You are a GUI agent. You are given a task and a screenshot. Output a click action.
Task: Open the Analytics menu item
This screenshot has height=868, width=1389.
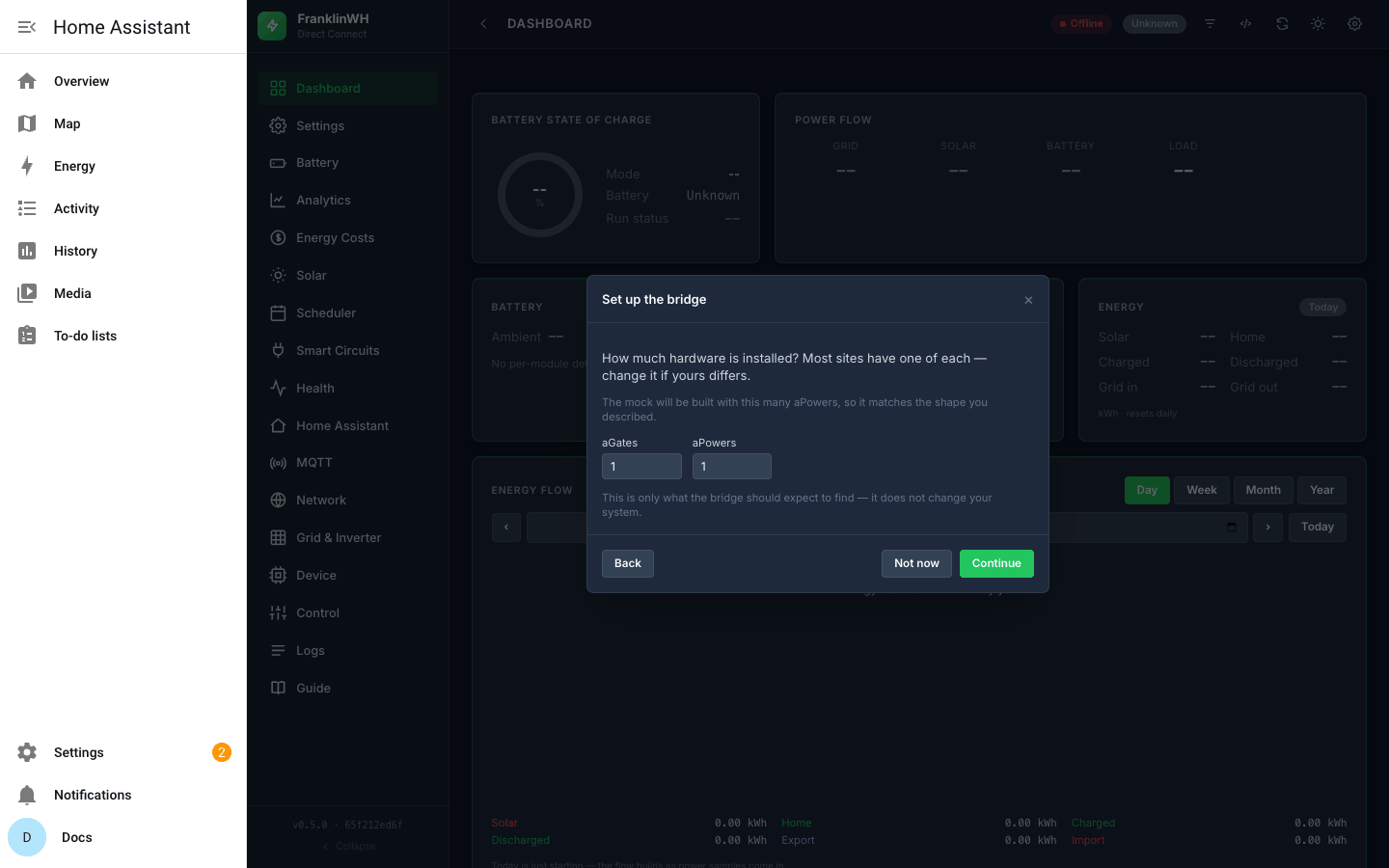point(347,201)
